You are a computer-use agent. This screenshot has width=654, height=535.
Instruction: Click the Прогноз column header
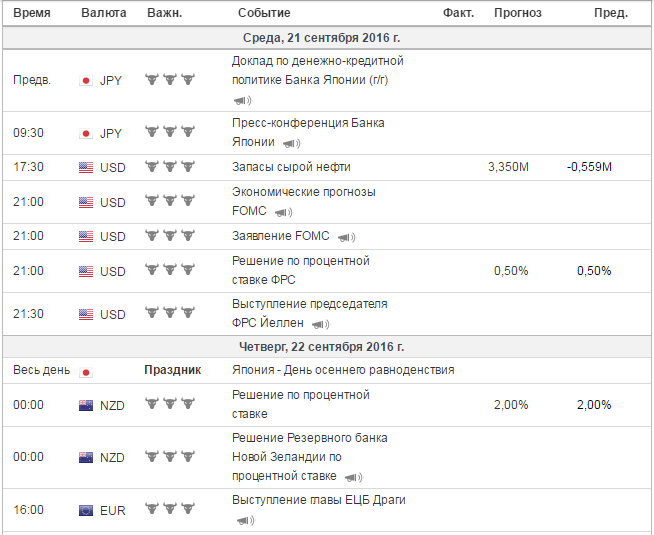518,13
